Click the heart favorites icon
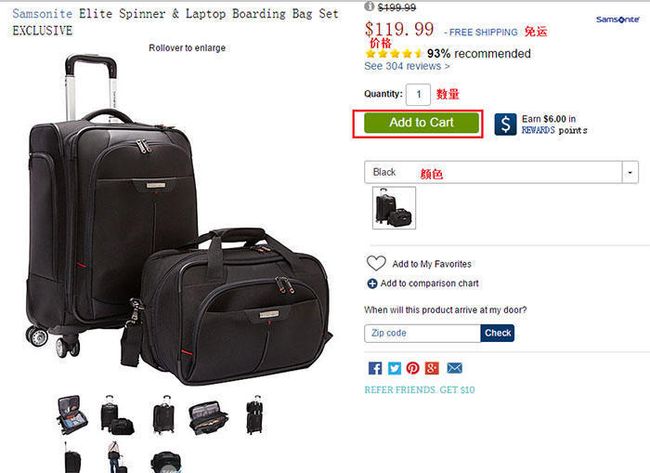This screenshot has height=473, width=650. [x=376, y=263]
